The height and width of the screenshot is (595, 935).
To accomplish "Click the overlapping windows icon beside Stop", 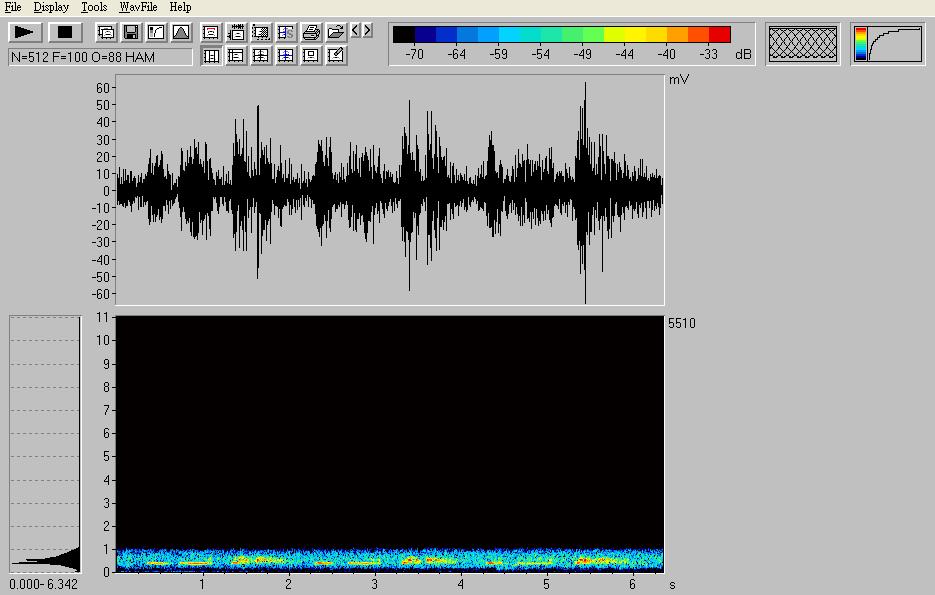I will point(106,32).
